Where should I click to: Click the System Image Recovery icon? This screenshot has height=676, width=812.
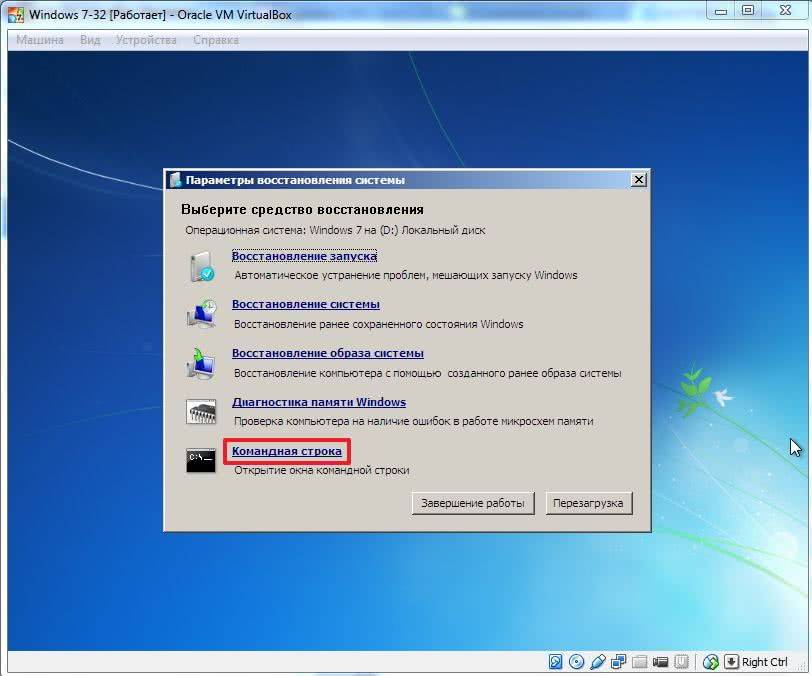[200, 363]
